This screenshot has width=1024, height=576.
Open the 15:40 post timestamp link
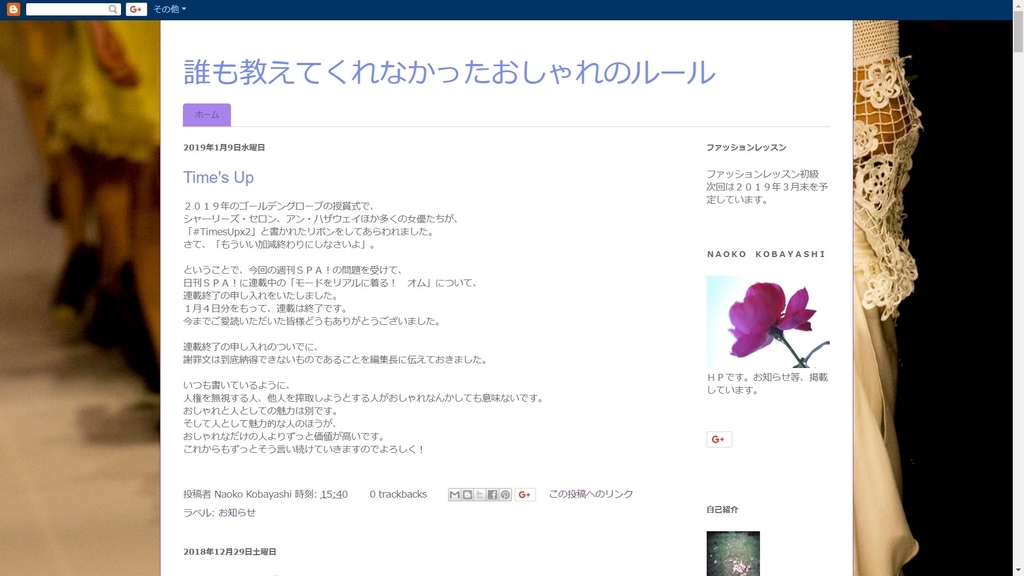(x=334, y=494)
